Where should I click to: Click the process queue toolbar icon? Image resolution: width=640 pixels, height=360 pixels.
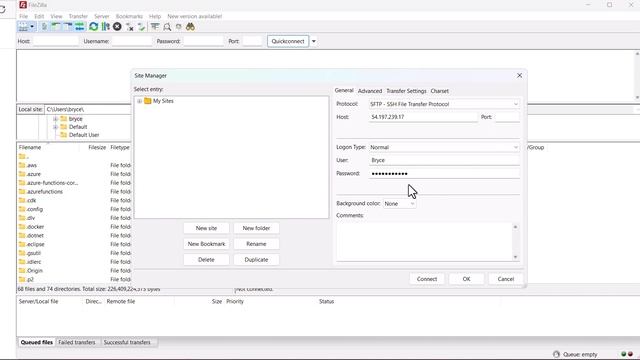tap(105, 27)
